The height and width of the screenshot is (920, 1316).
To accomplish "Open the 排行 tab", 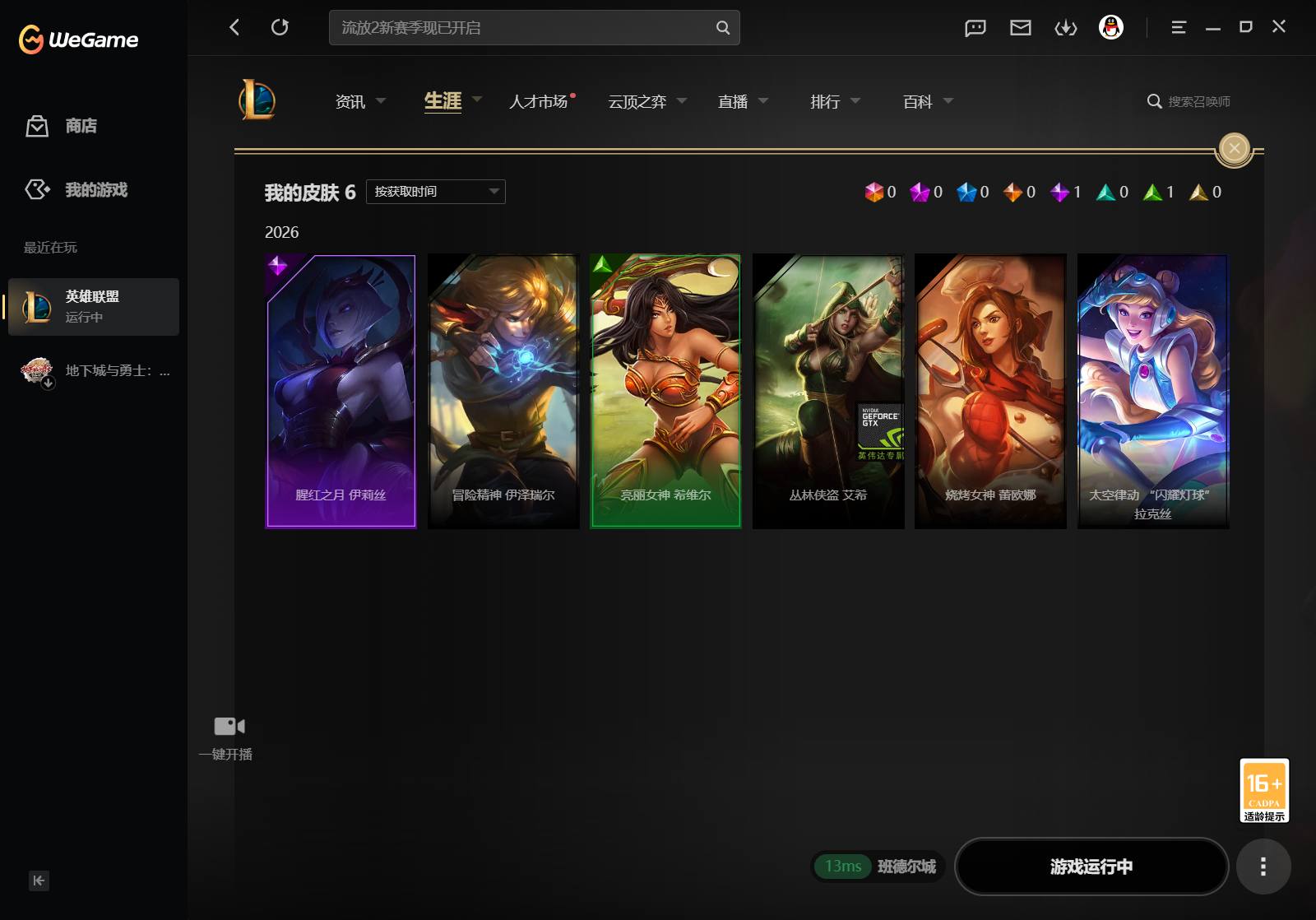I will pos(825,101).
